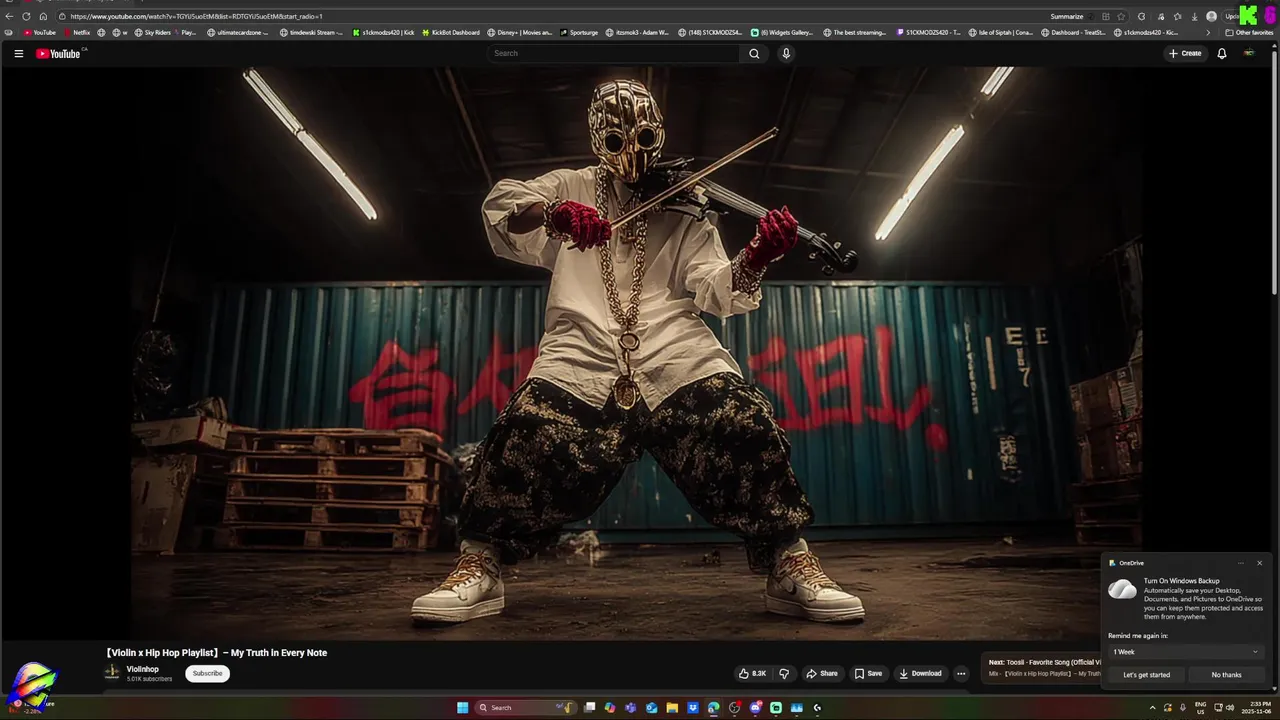Viewport: 1280px width, 720px height.
Task: Save the video to a playlist
Action: (867, 673)
